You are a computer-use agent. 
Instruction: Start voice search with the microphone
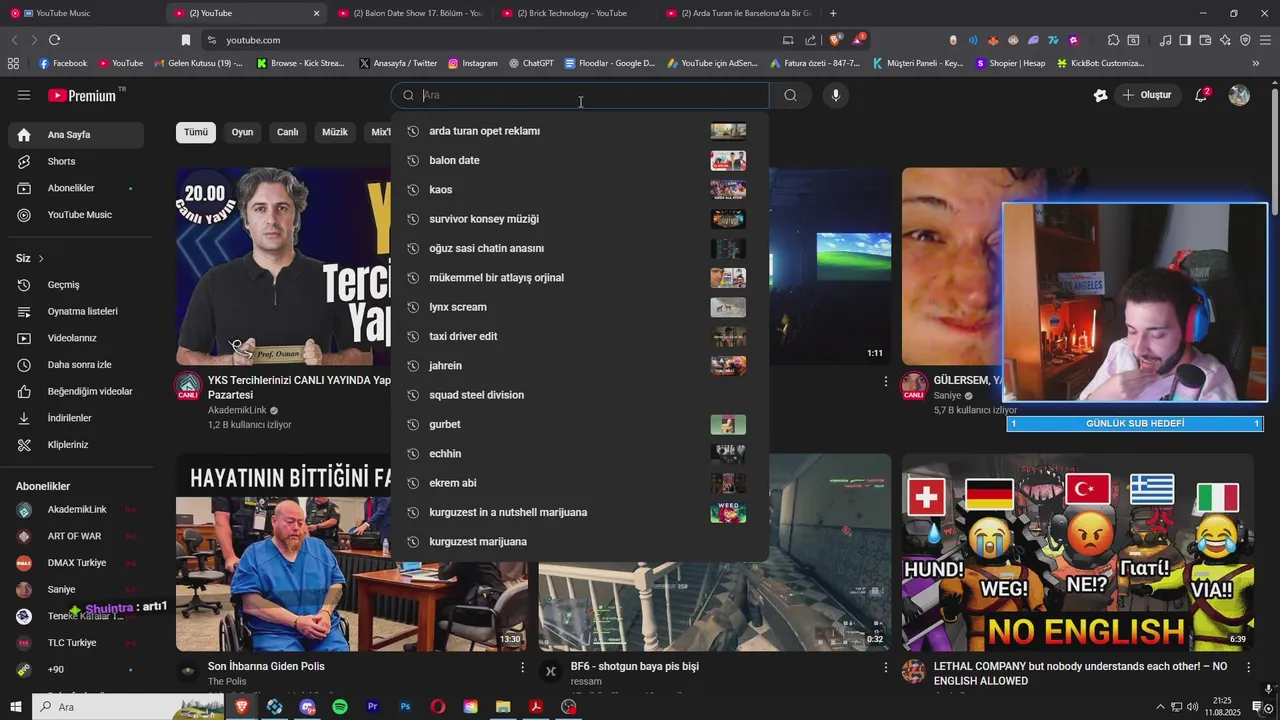pyautogui.click(x=836, y=95)
